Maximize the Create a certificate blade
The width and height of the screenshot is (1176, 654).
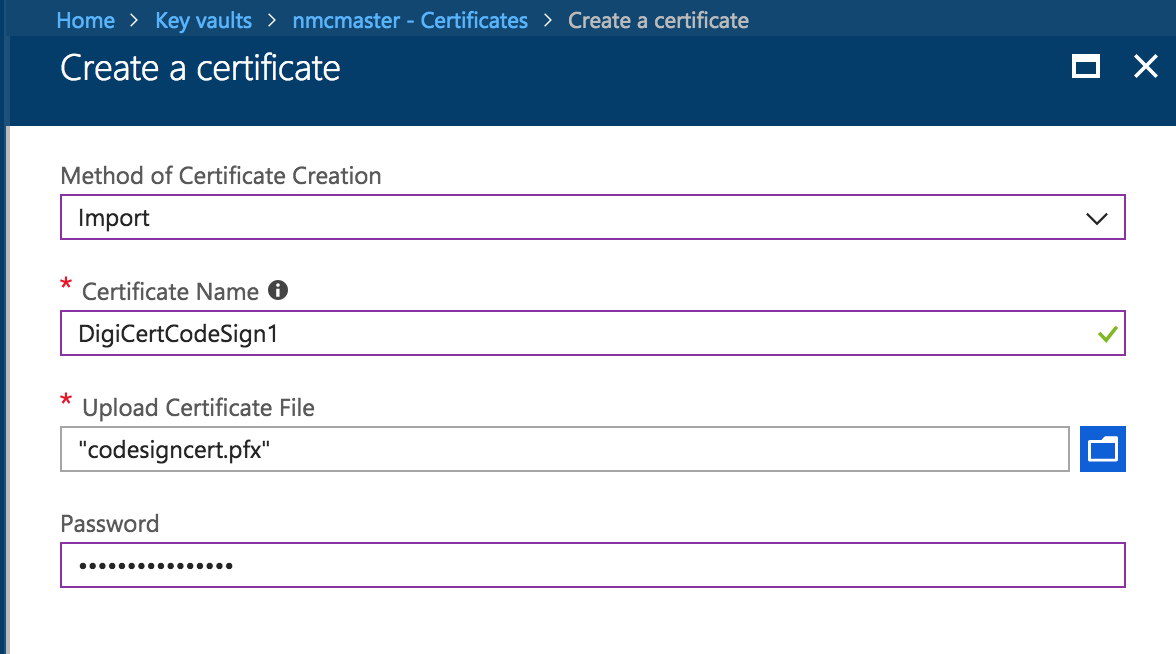[1085, 67]
